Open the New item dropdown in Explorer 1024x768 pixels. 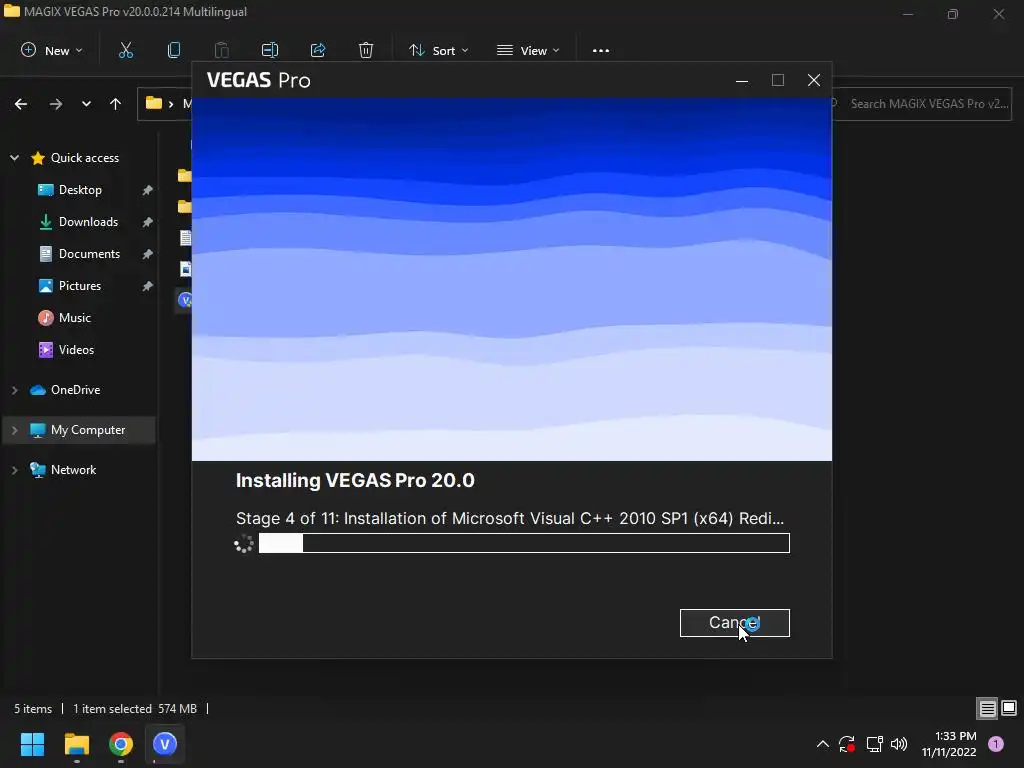point(52,50)
